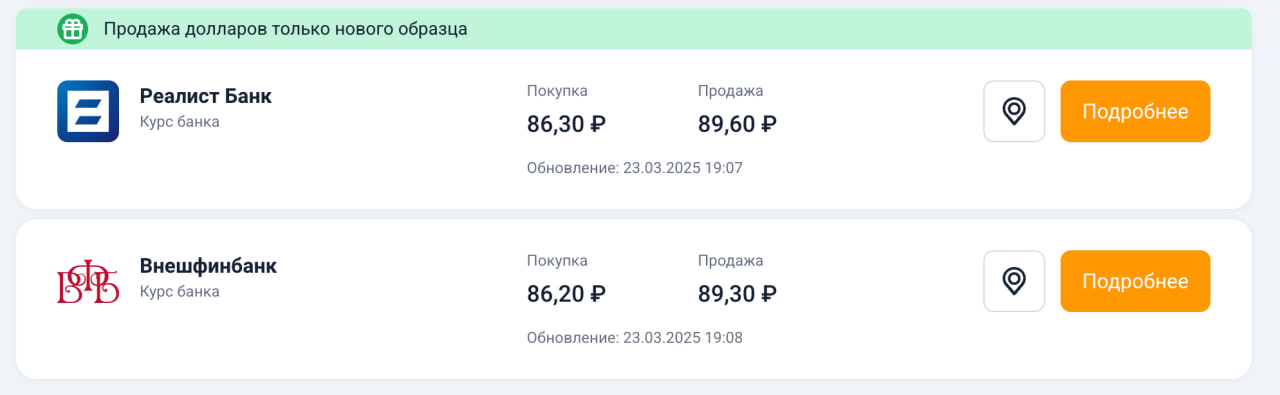Screen dimensions: 1280x395
Task: Click Внешфинбанк sell rate 89,30 ₽
Action: click(x=737, y=294)
